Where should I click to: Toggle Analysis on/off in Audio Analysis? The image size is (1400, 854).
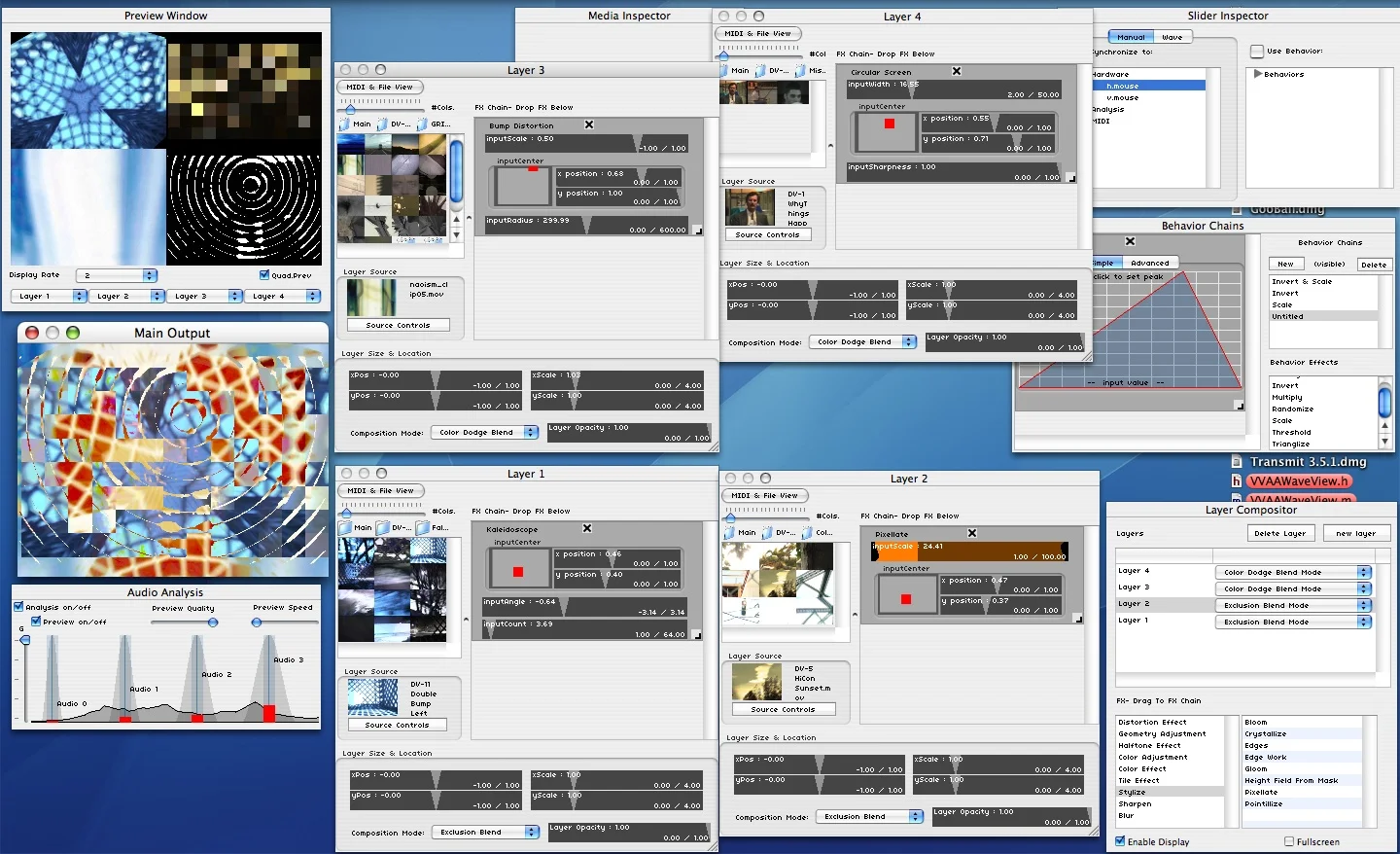pos(17,607)
